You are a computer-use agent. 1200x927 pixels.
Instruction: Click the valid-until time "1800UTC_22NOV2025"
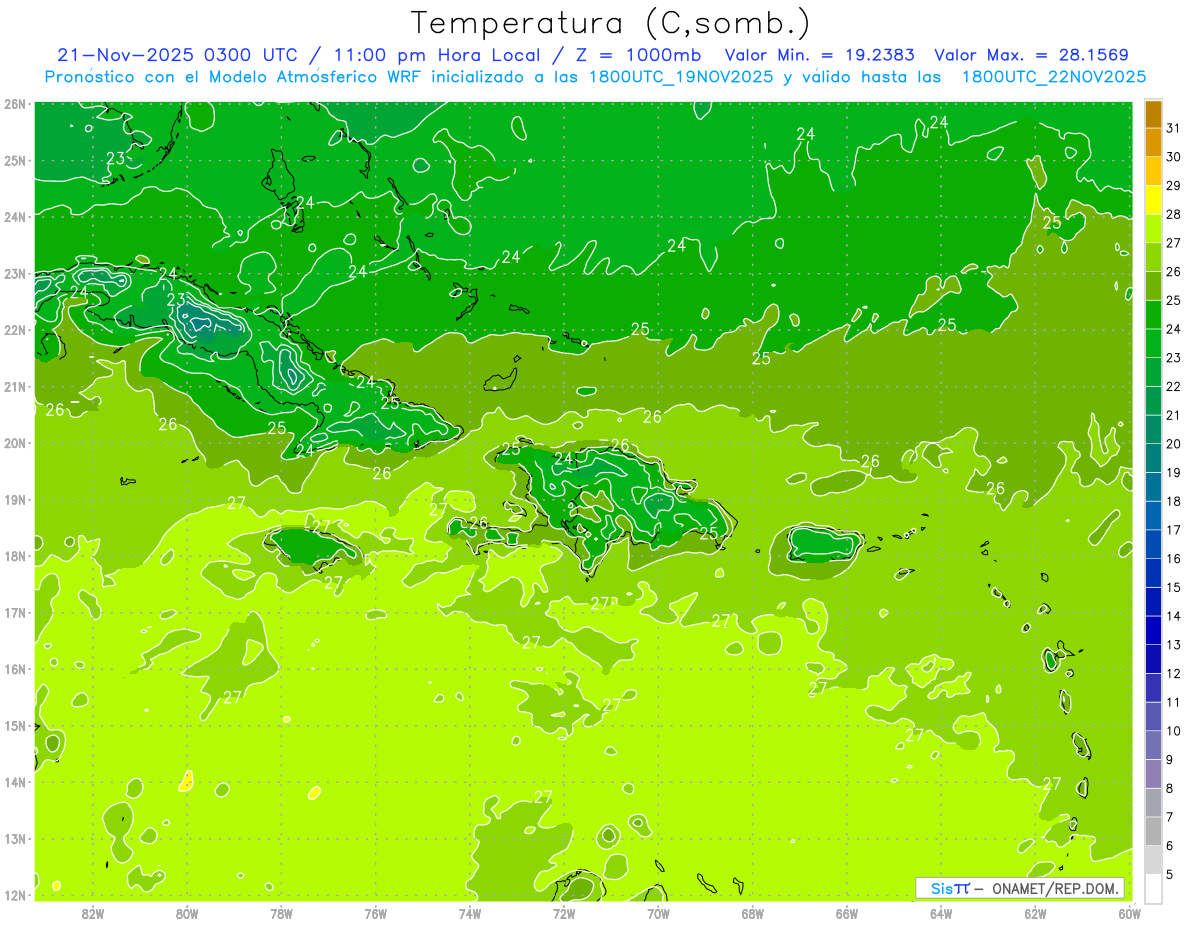pyautogui.click(x=1053, y=77)
